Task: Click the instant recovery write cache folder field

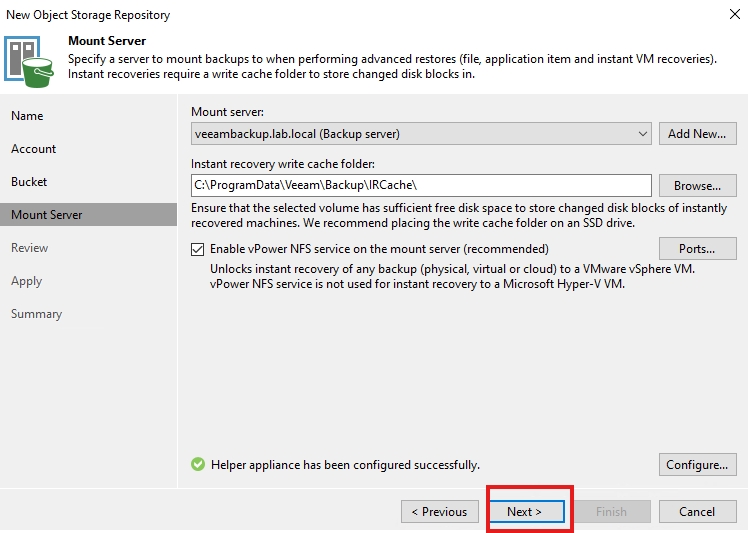Action: [421, 186]
